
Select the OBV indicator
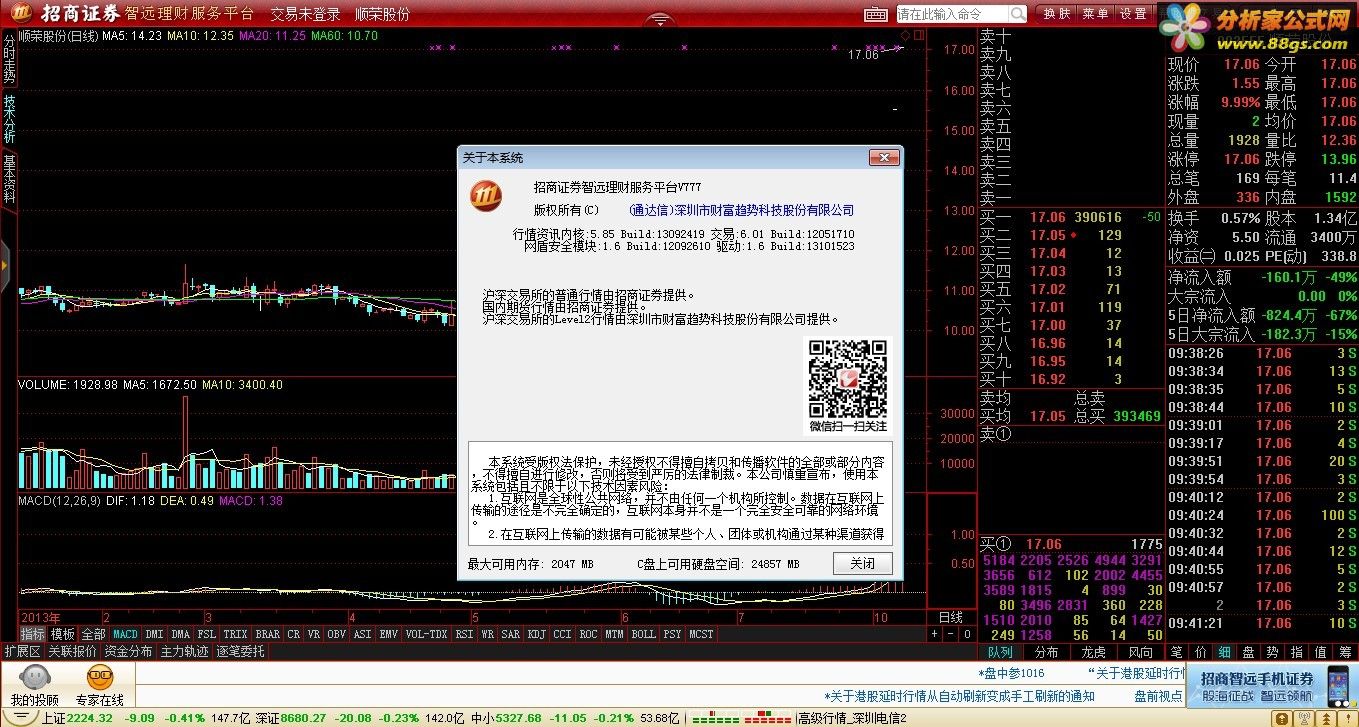point(336,634)
